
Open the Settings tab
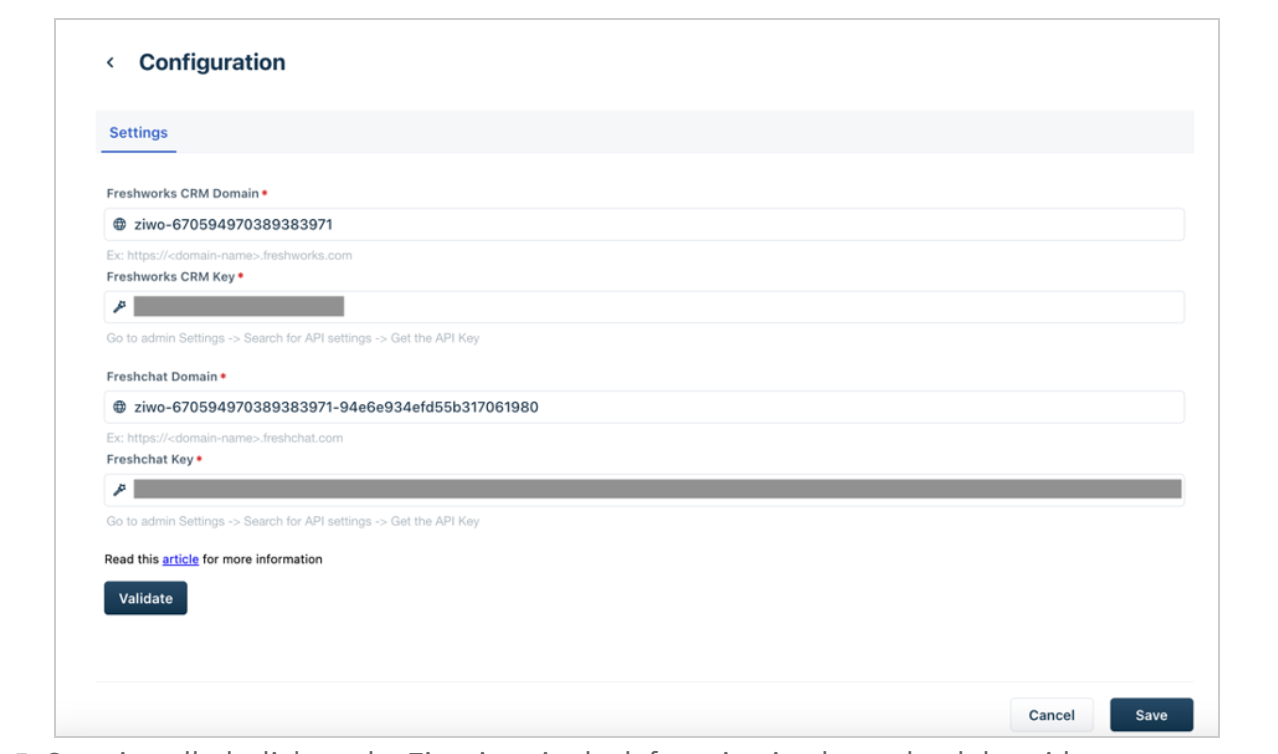coord(138,132)
